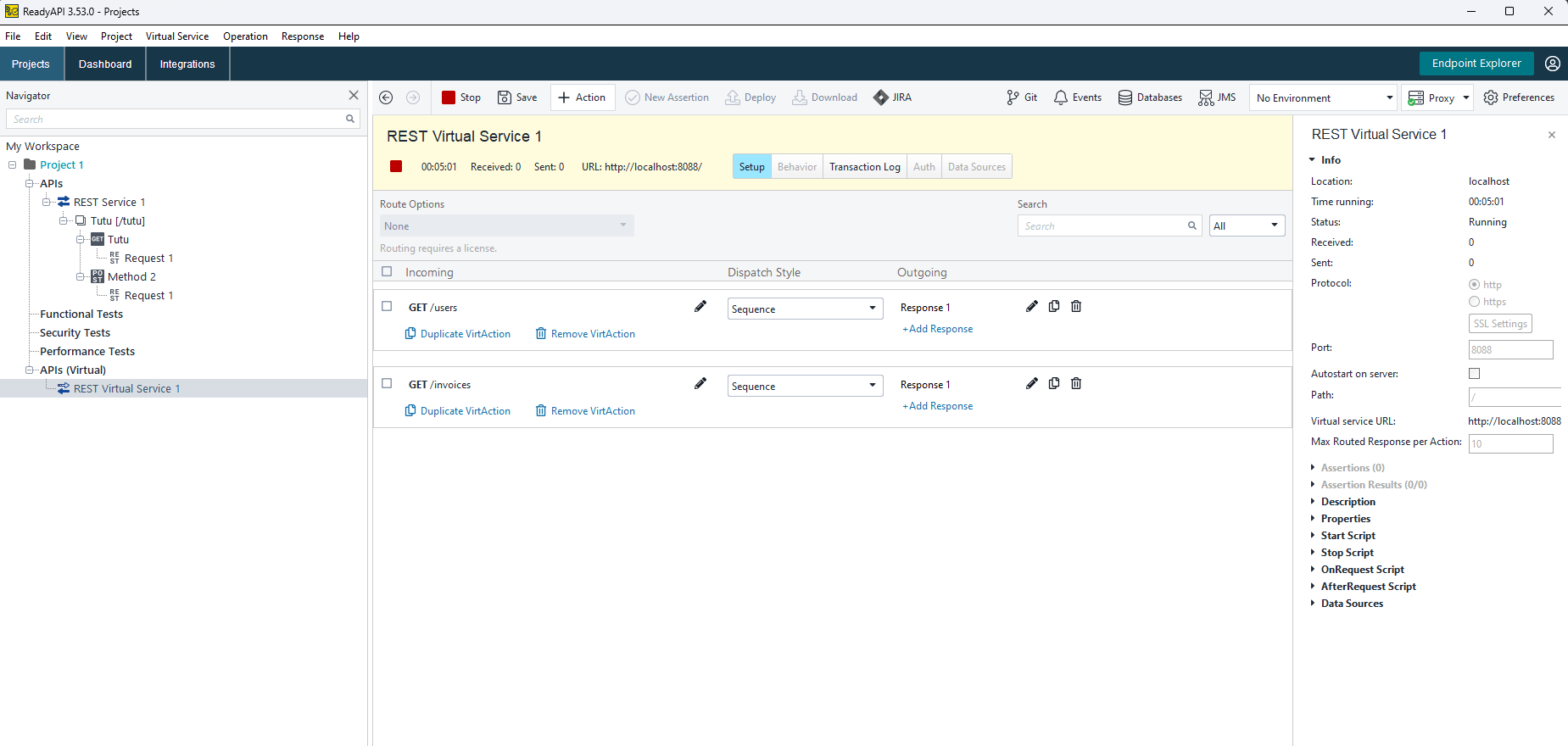Delete Response 1 of GET /invoices
Viewport: 1568px width, 746px height.
tap(1076, 384)
